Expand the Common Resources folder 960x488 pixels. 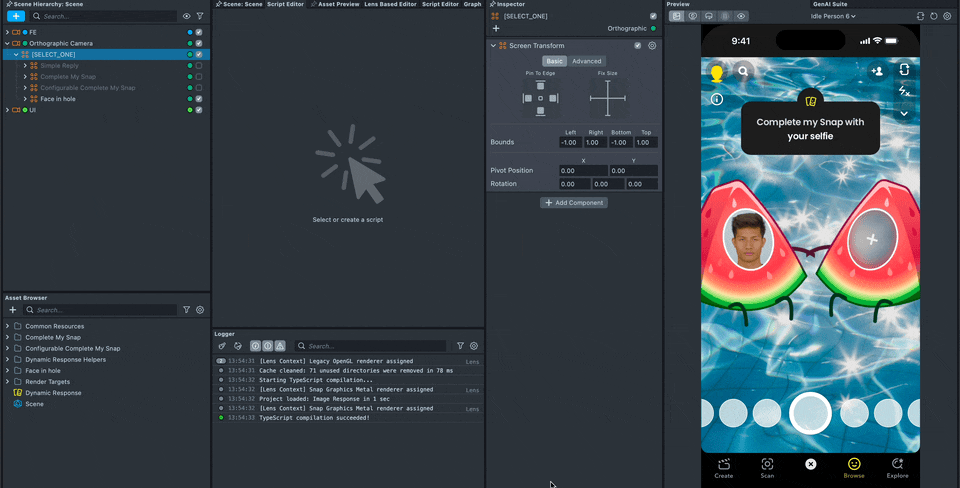click(x=7, y=326)
